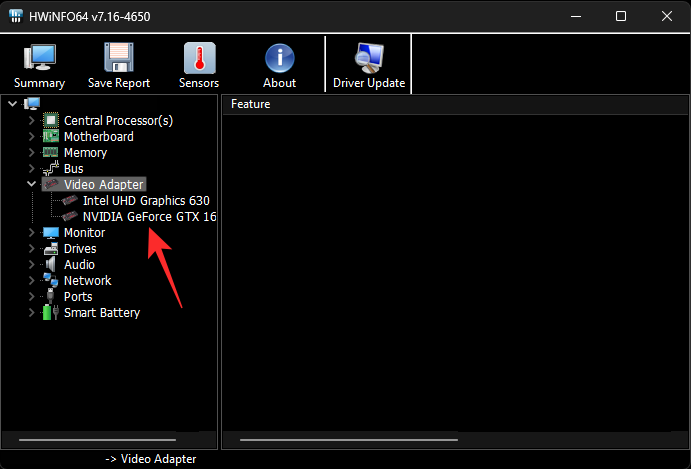Select the Central Processor(s) tree item
The image size is (691, 469).
tap(118, 120)
